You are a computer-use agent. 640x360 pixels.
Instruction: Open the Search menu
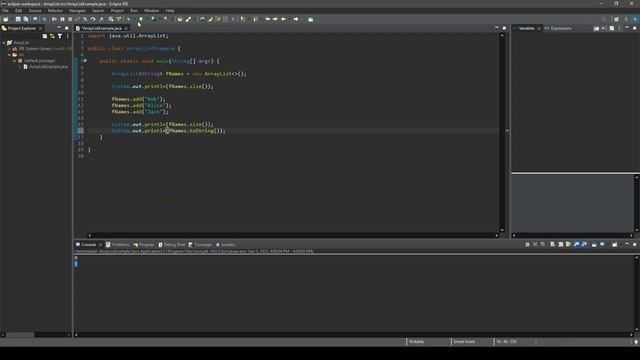coord(98,11)
